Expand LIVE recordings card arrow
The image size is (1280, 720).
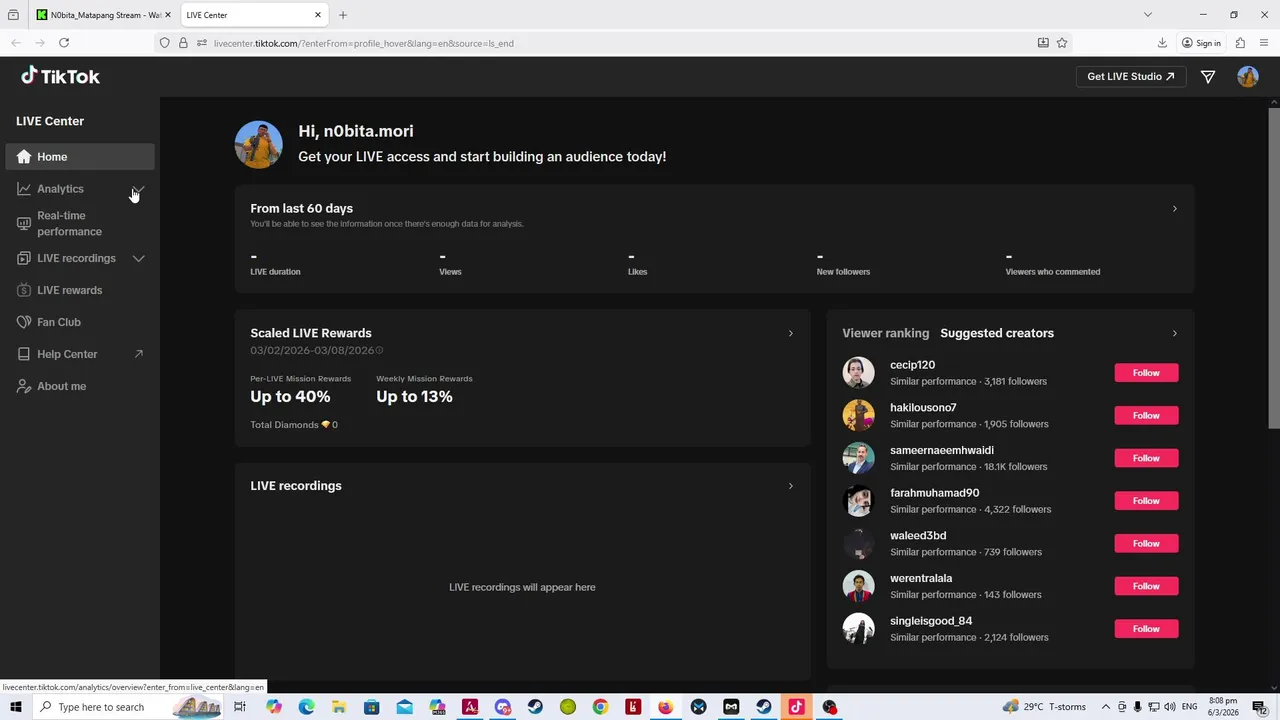[790, 486]
